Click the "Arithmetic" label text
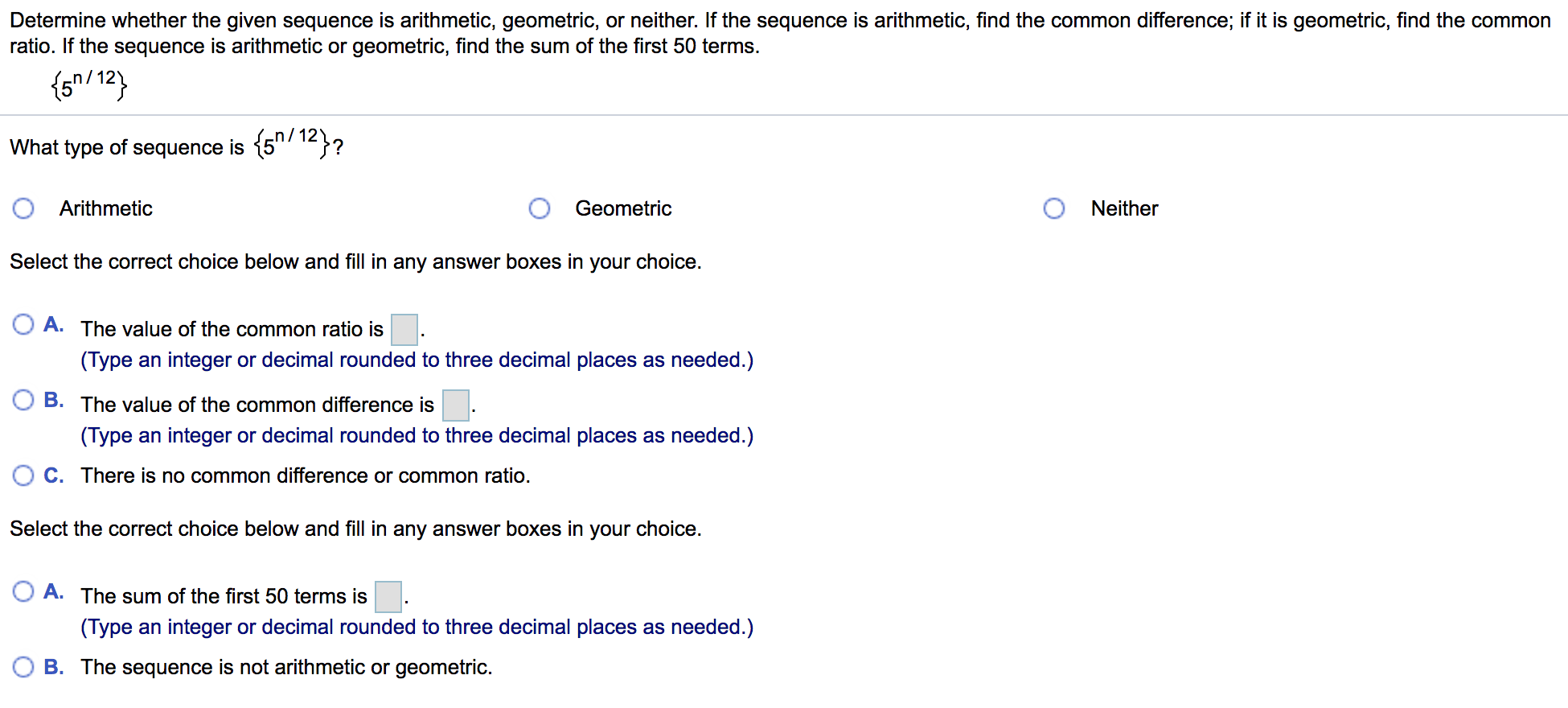Viewport: 1568px width, 708px height. pos(106,208)
